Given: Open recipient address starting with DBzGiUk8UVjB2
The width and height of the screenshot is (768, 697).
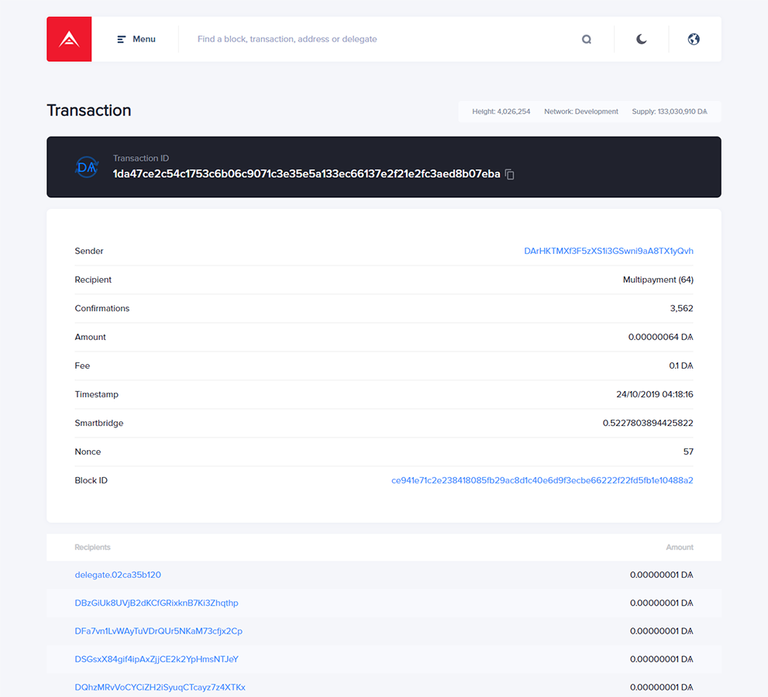Looking at the screenshot, I should point(156,603).
